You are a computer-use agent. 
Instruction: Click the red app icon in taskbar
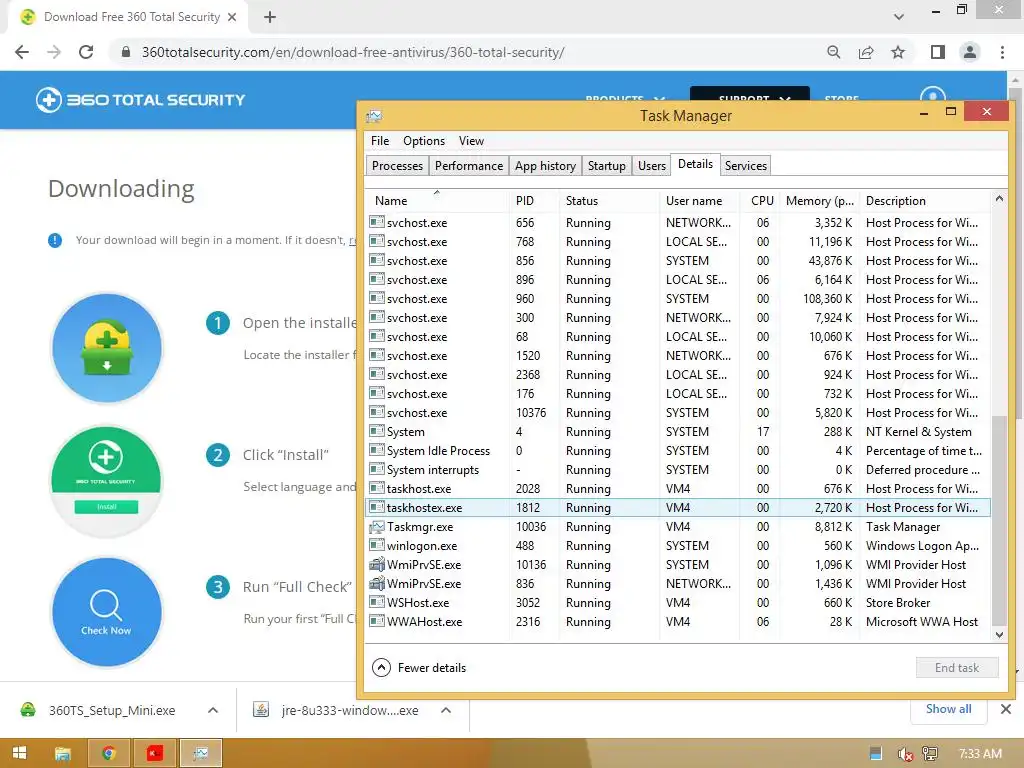tap(155, 753)
